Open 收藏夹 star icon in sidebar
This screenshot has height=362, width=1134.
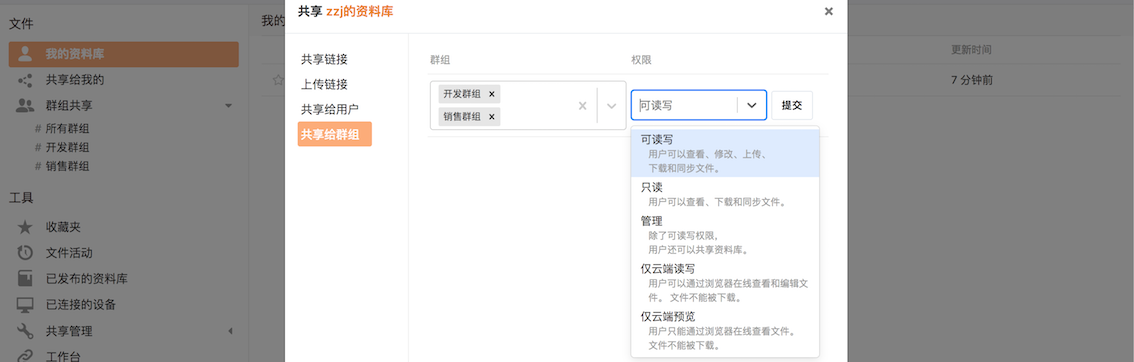pos(25,227)
